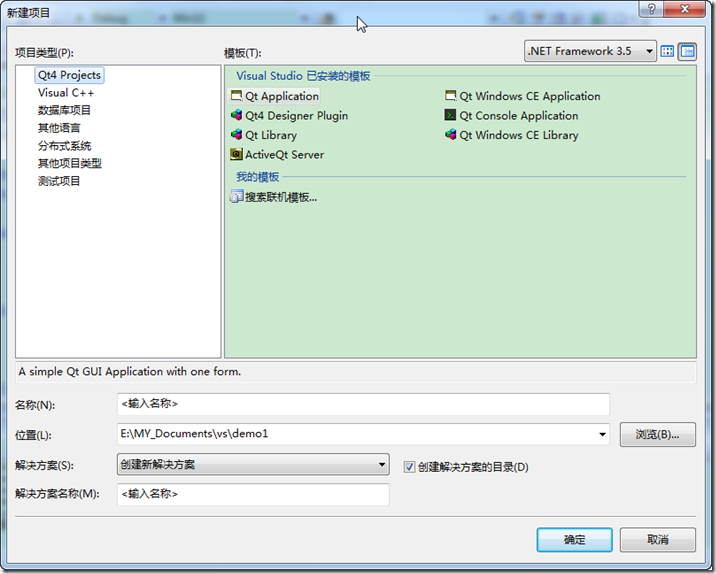Click the 浏览(B)... browse button

click(658, 434)
